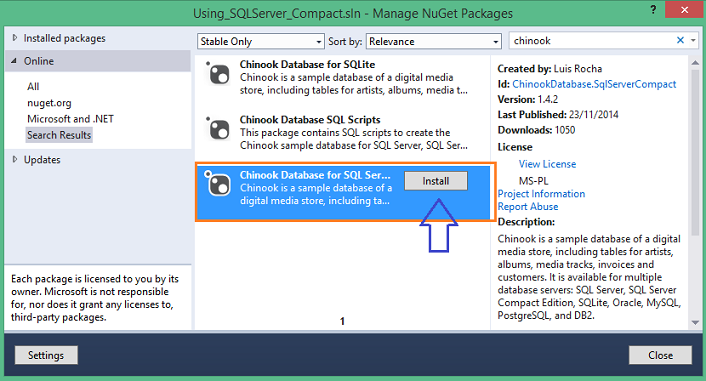The width and height of the screenshot is (706, 381).
Task: Expand the Updates section
Action: pyautogui.click(x=15, y=159)
